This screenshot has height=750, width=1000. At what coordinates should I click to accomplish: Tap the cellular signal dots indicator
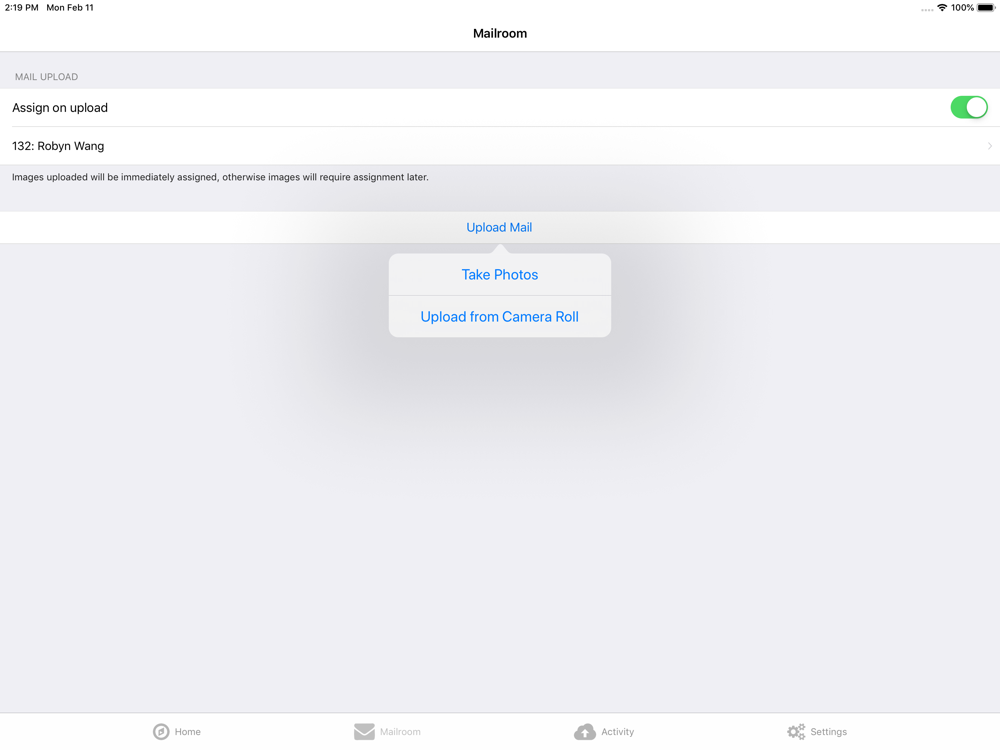coord(927,9)
